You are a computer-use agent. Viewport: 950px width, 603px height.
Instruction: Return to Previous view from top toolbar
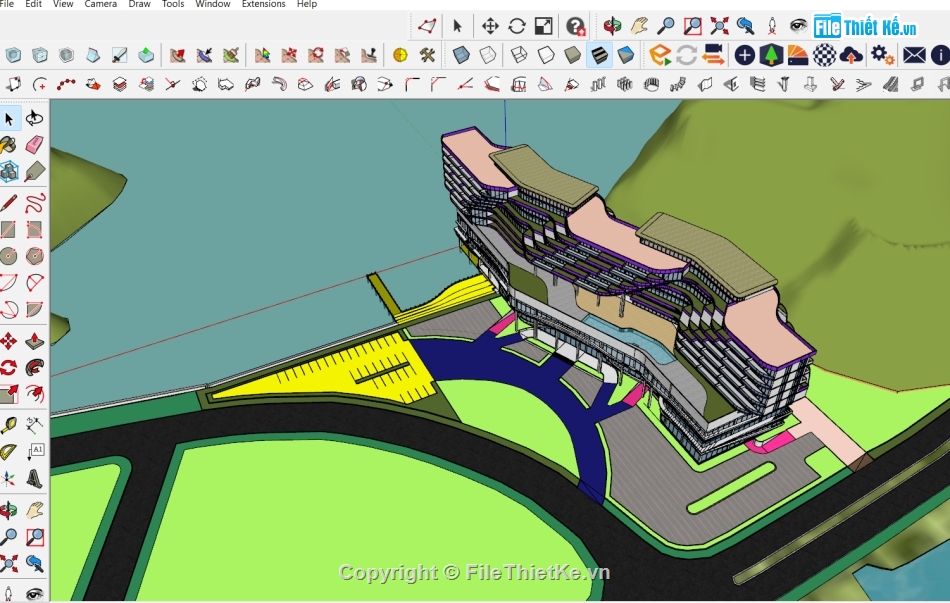coord(745,25)
